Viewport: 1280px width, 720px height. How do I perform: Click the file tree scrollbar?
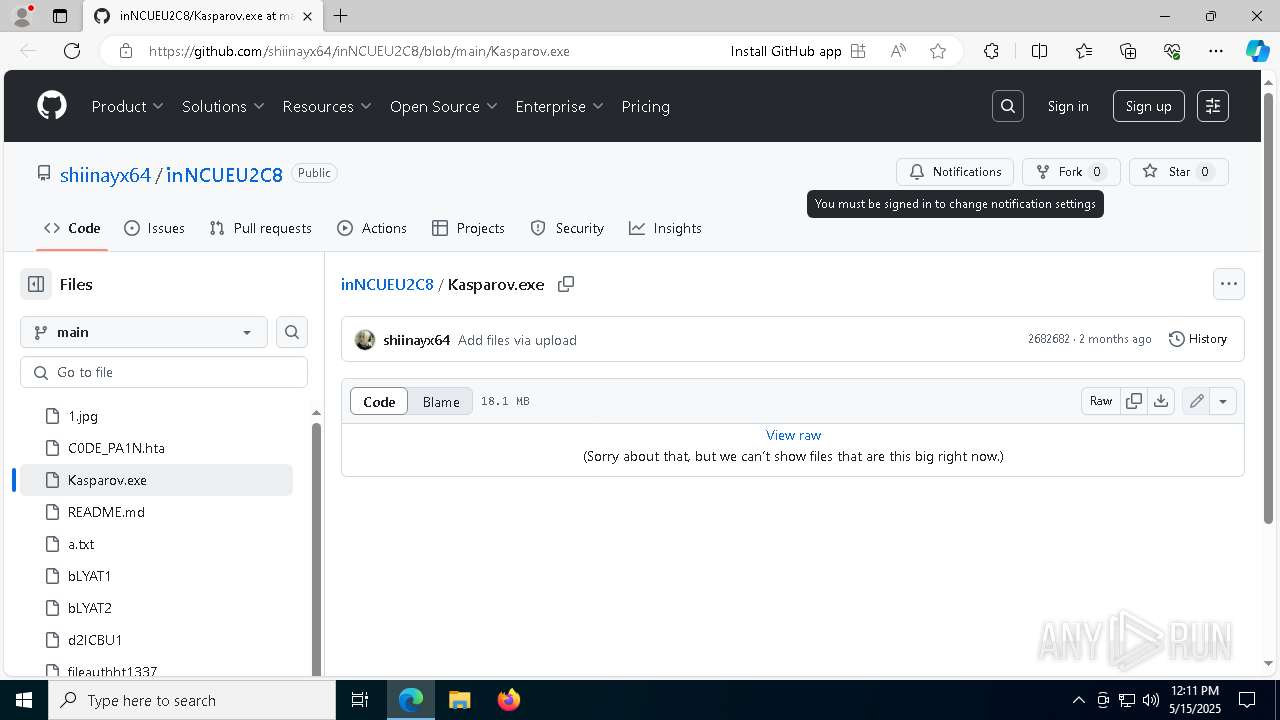[x=316, y=549]
